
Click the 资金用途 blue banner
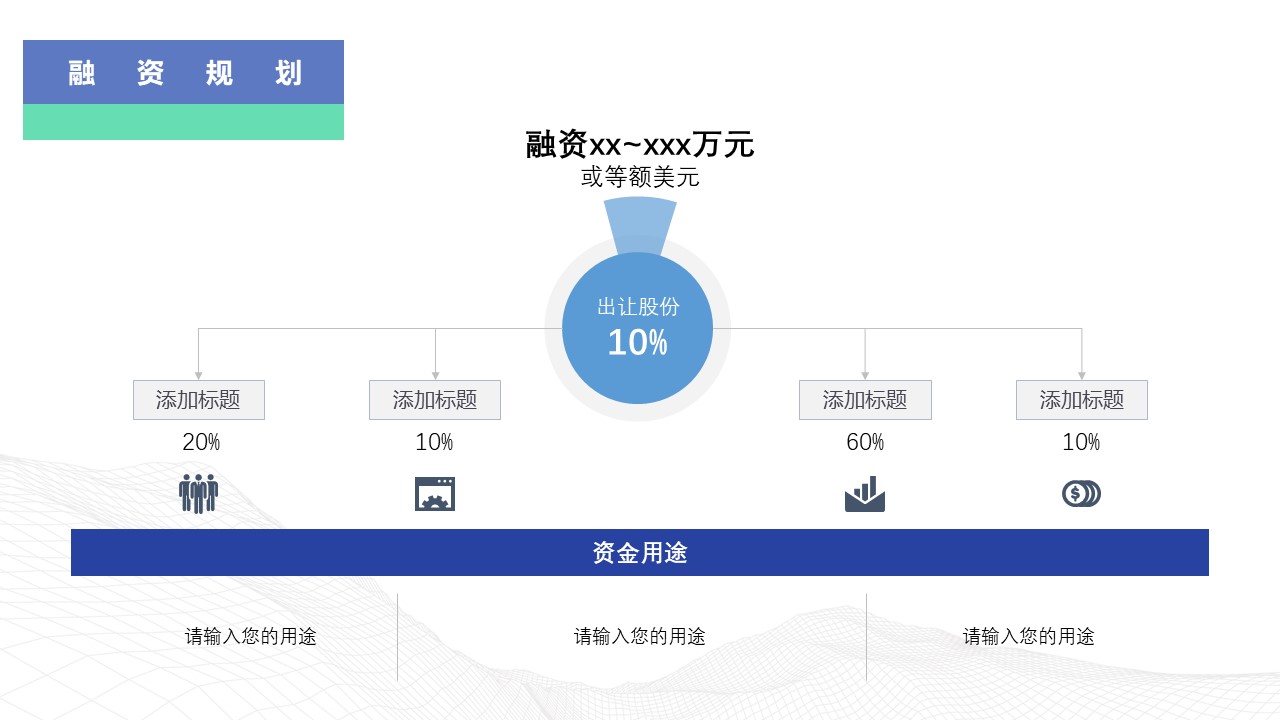(x=640, y=552)
